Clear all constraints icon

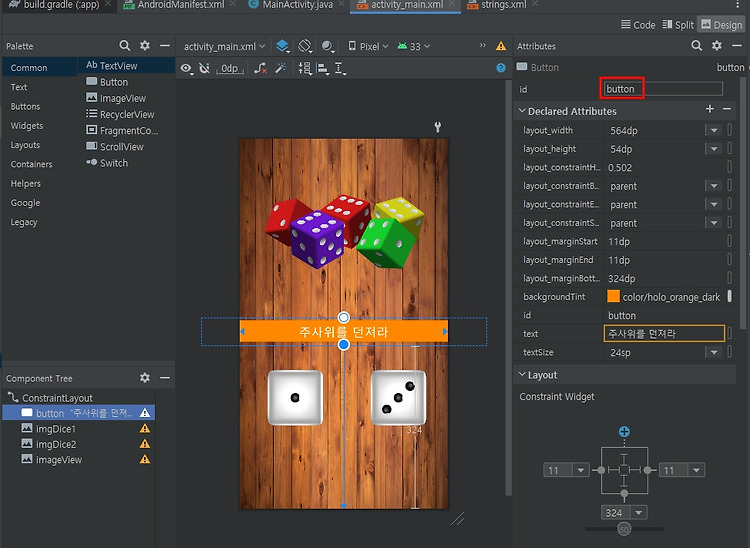(260, 68)
